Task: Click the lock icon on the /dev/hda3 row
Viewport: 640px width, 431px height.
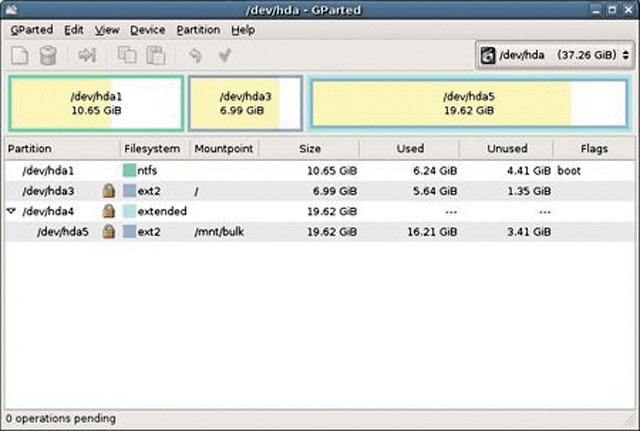Action: [x=109, y=191]
